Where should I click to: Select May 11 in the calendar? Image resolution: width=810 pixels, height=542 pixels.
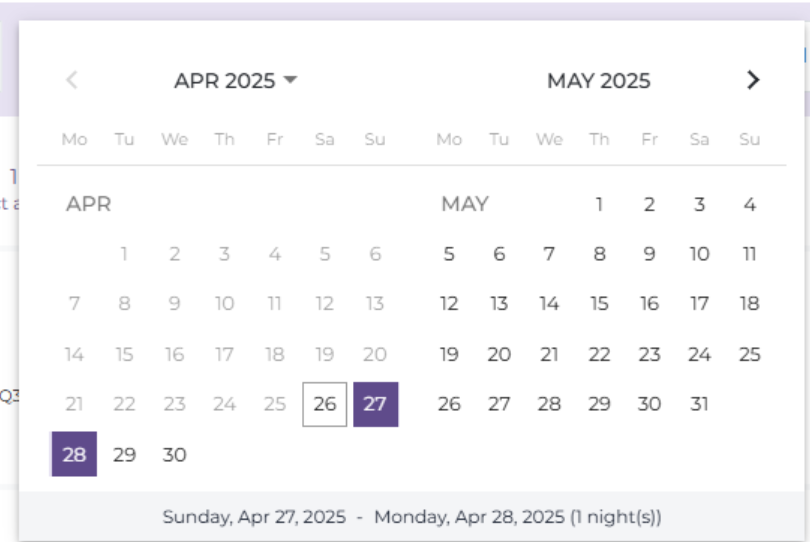[749, 254]
